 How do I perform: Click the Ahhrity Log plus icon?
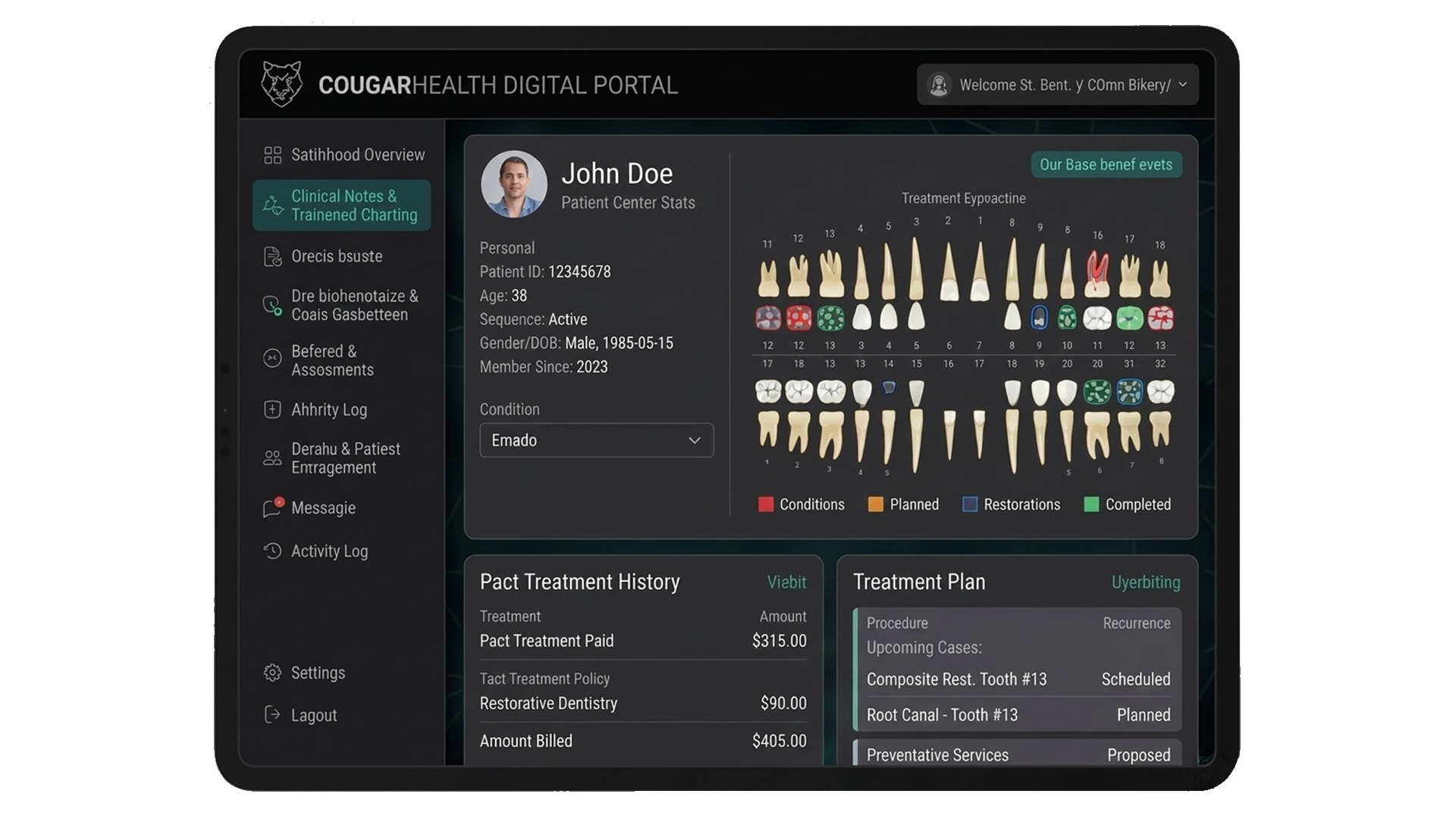click(x=272, y=409)
